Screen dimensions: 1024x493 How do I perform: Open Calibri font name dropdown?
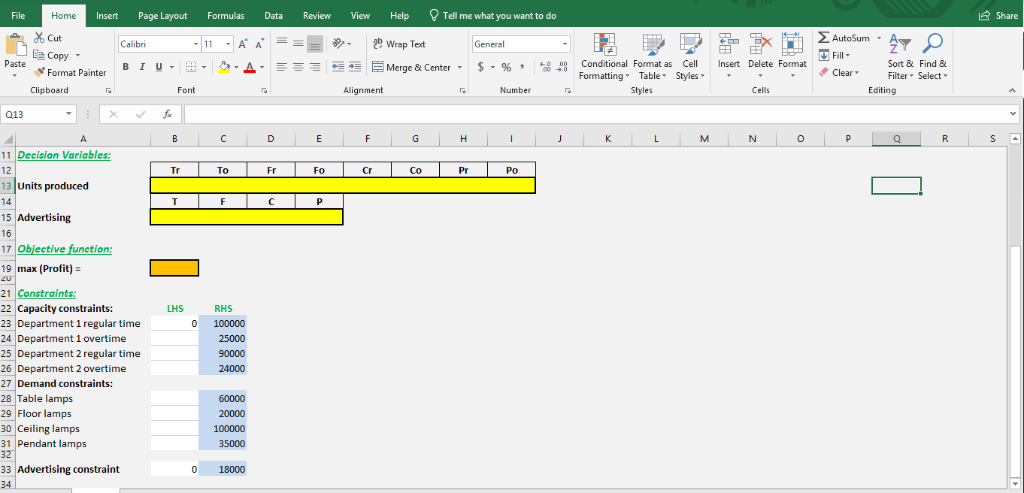(x=196, y=44)
